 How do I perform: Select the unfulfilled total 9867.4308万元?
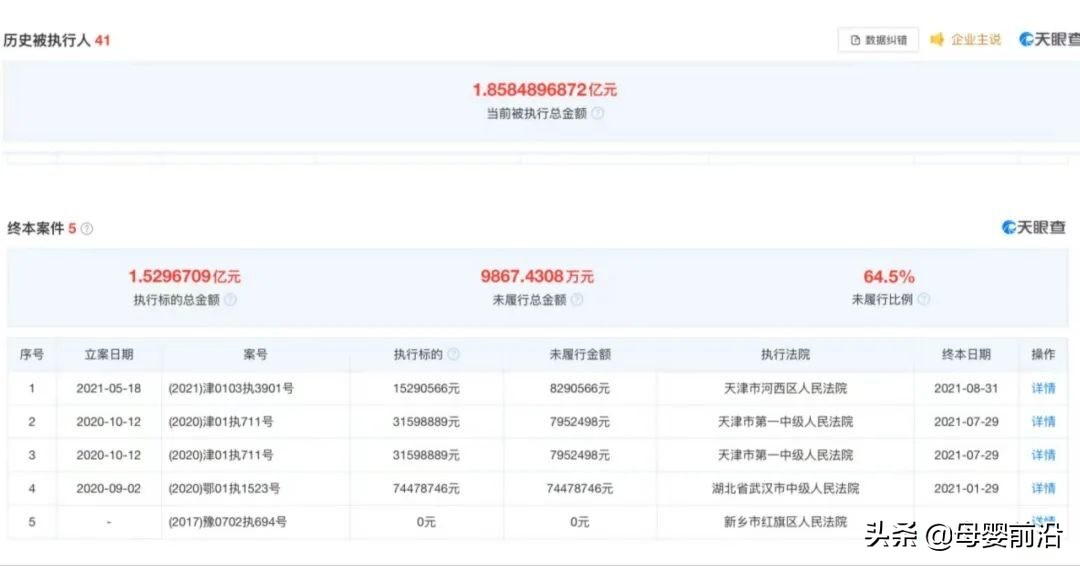tap(537, 276)
